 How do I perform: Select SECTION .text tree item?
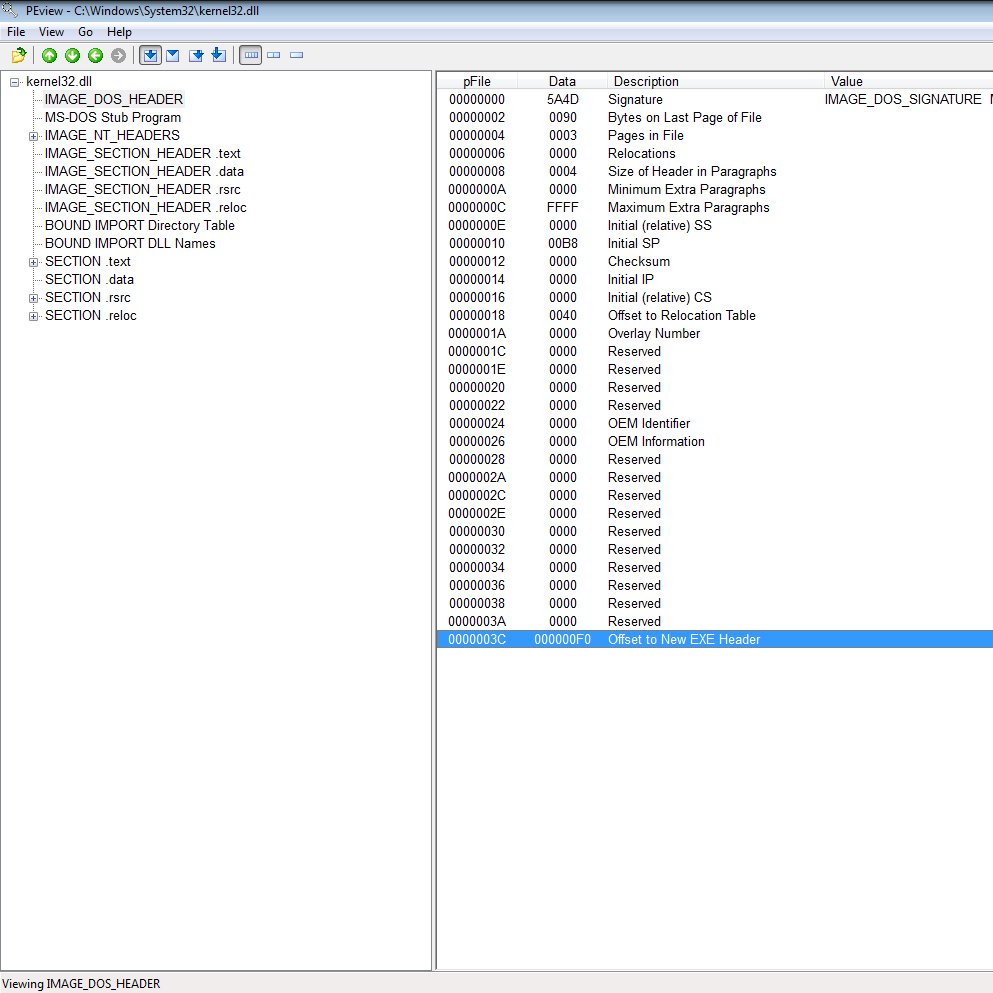[87, 262]
